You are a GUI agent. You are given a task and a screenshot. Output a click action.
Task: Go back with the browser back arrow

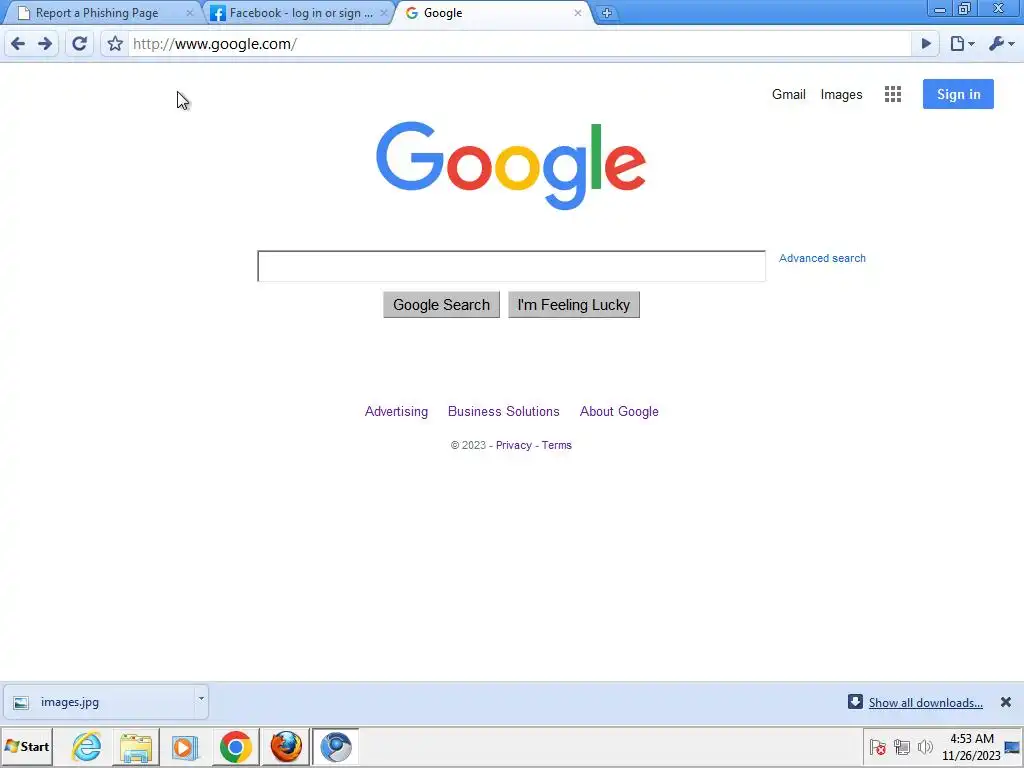[18, 44]
